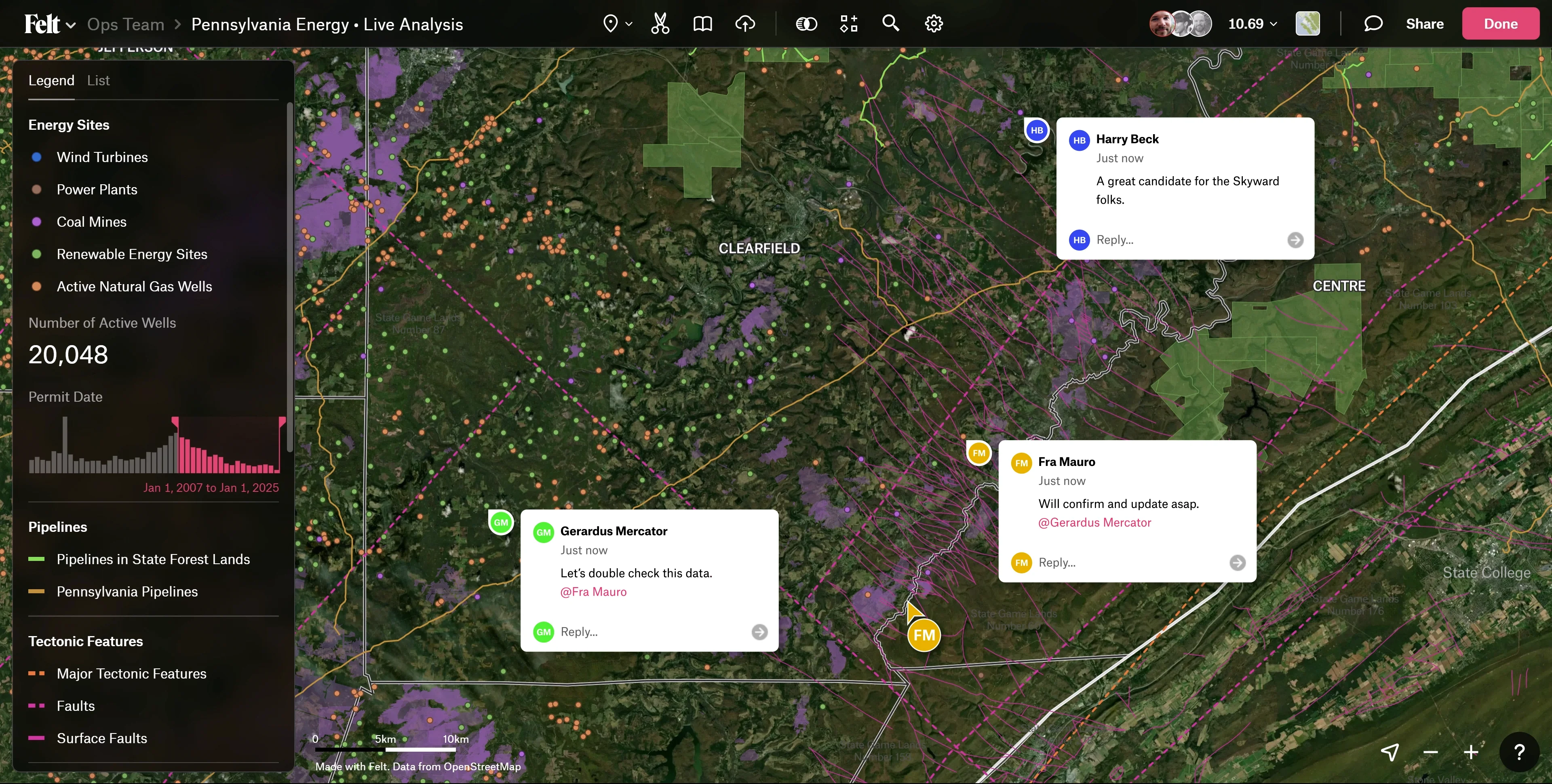Click the upload cloud icon

tap(745, 24)
